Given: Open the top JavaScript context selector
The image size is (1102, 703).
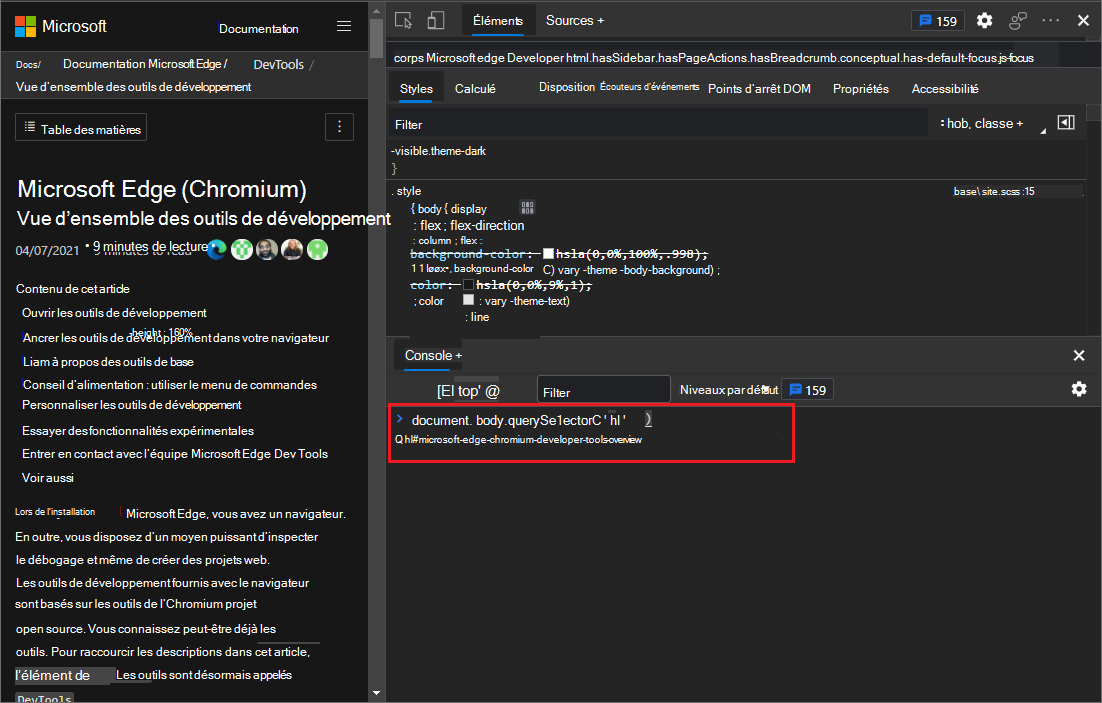Looking at the screenshot, I should tap(468, 391).
